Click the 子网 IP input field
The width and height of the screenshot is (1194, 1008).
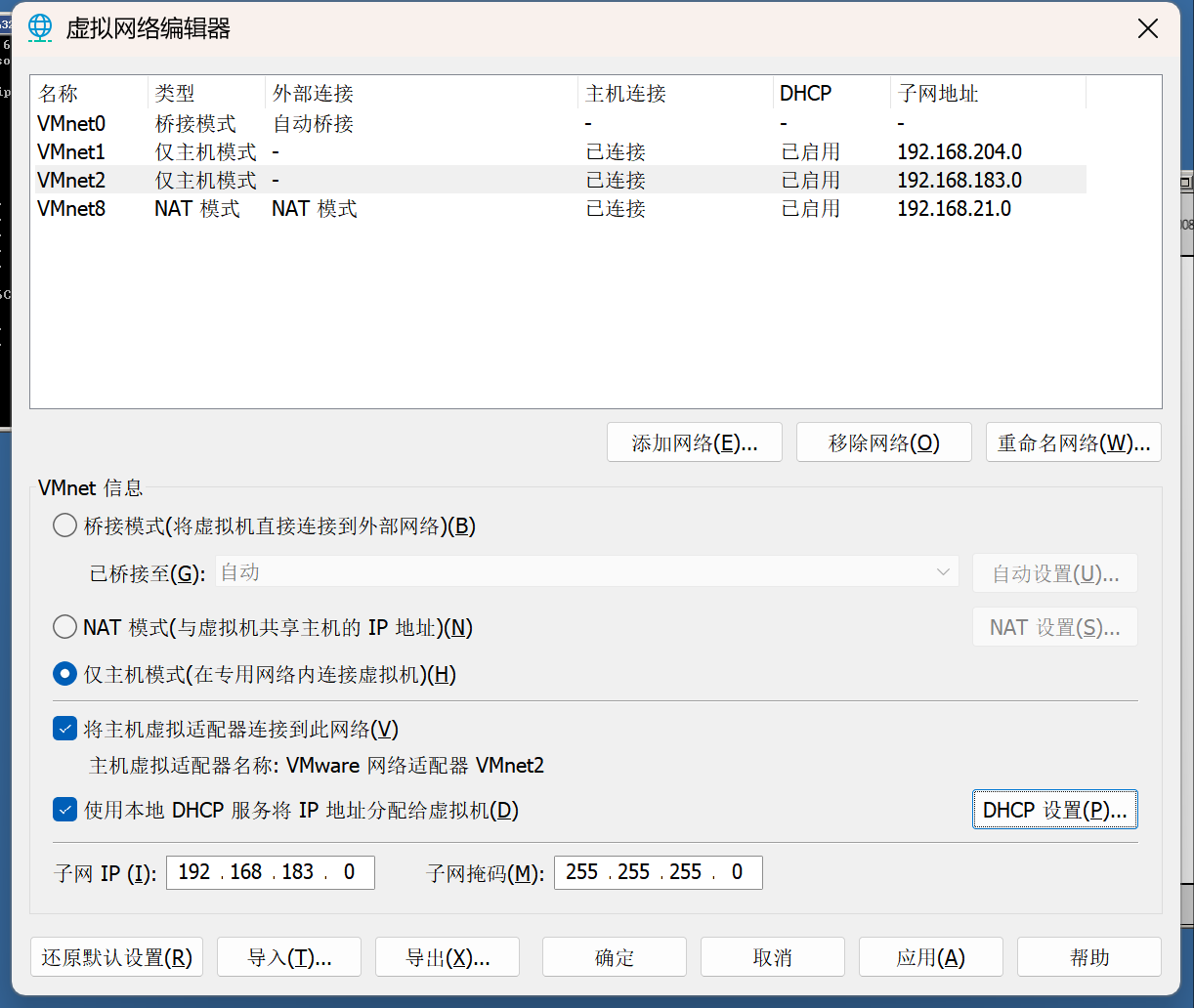click(271, 872)
